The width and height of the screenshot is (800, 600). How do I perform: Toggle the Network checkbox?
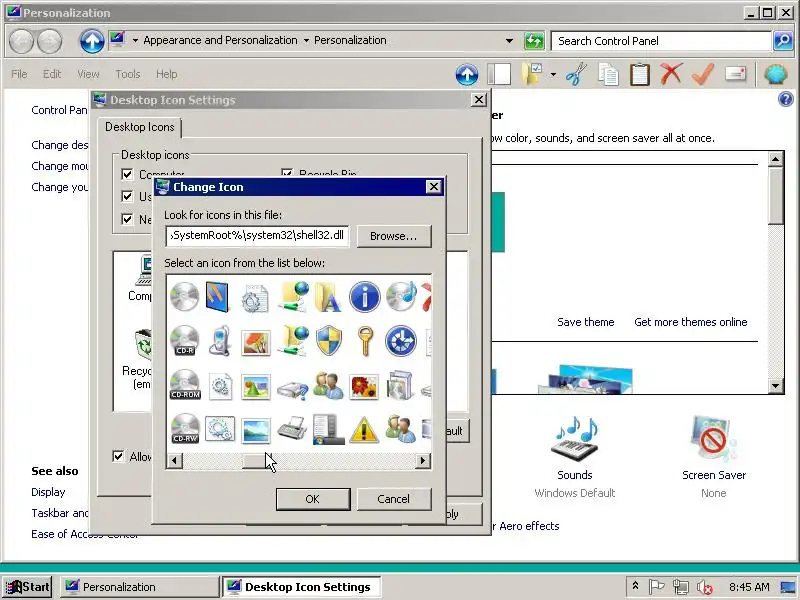click(127, 219)
